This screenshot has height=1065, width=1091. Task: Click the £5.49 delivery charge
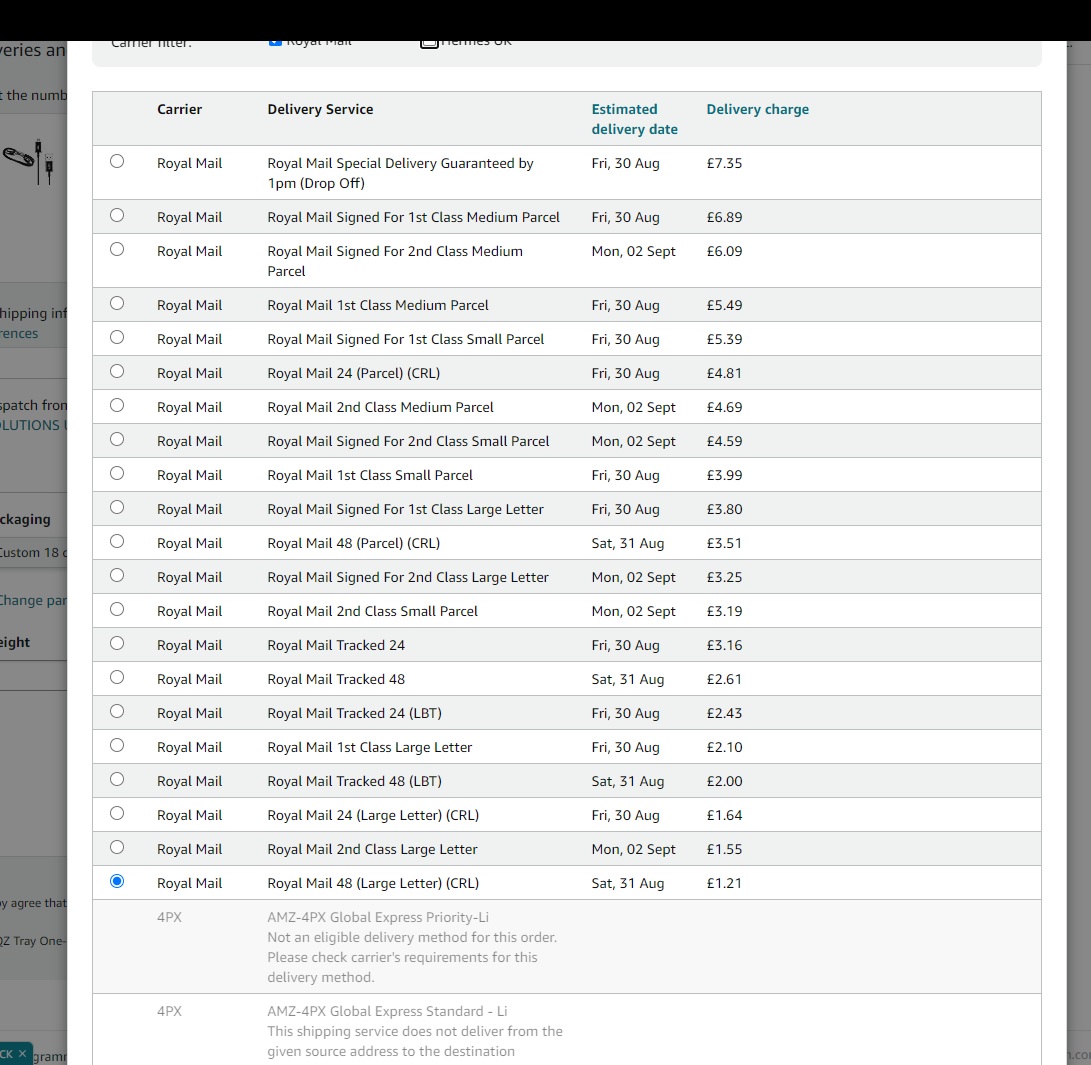pos(724,305)
